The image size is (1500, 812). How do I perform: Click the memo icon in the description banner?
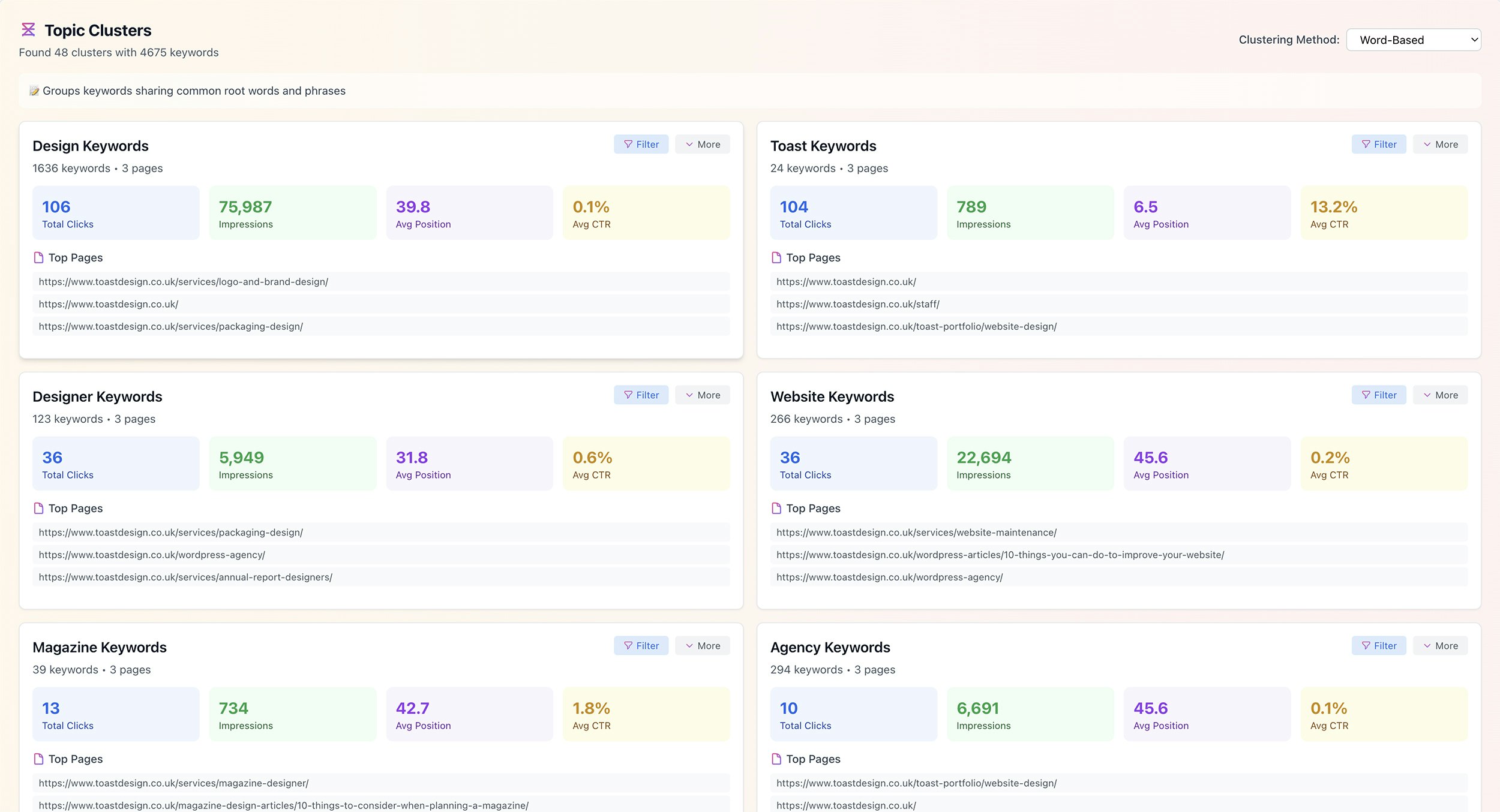coord(34,91)
